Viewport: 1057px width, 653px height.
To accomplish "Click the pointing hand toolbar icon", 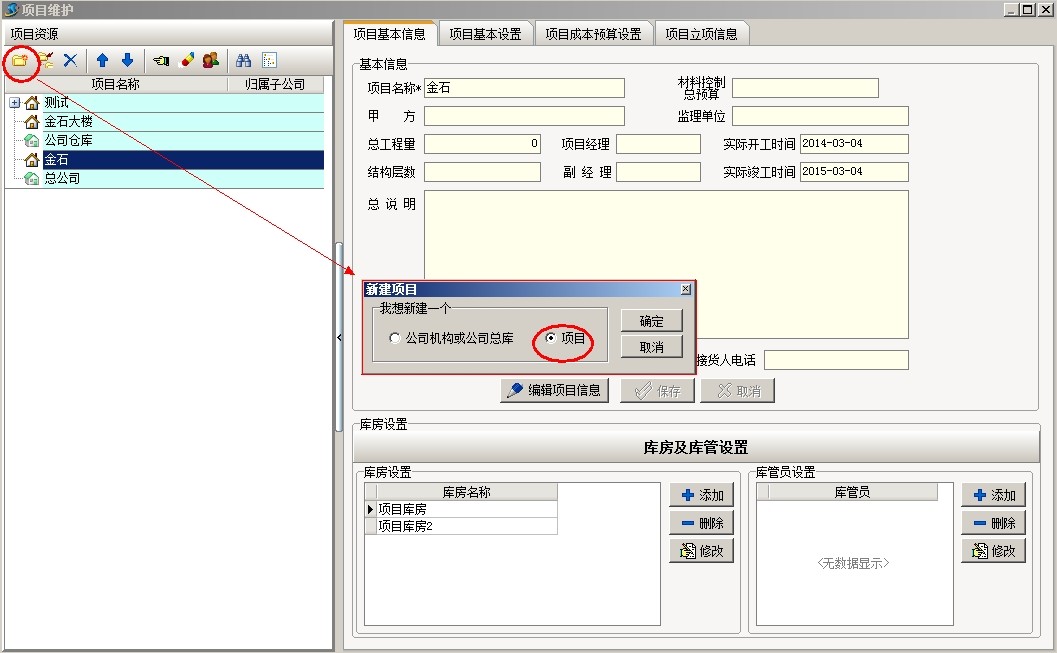I will click(161, 60).
